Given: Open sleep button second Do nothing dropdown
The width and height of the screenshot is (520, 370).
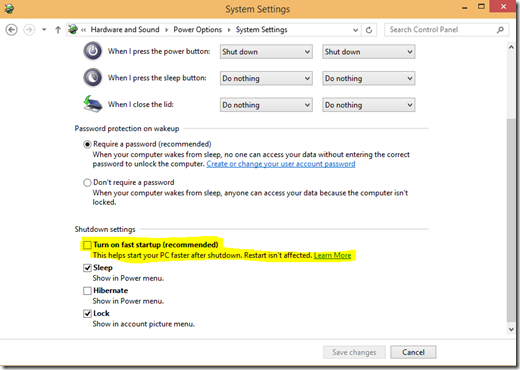Looking at the screenshot, I should point(368,78).
